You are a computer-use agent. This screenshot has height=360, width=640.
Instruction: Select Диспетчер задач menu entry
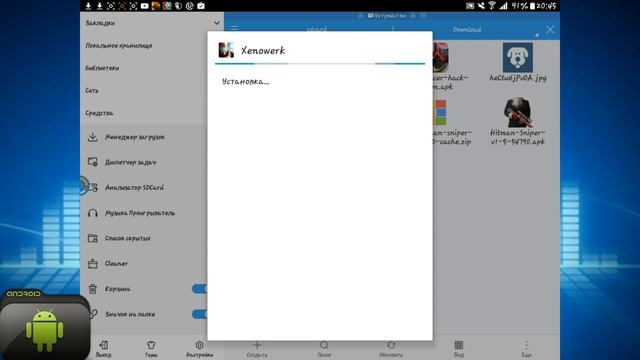coord(131,162)
